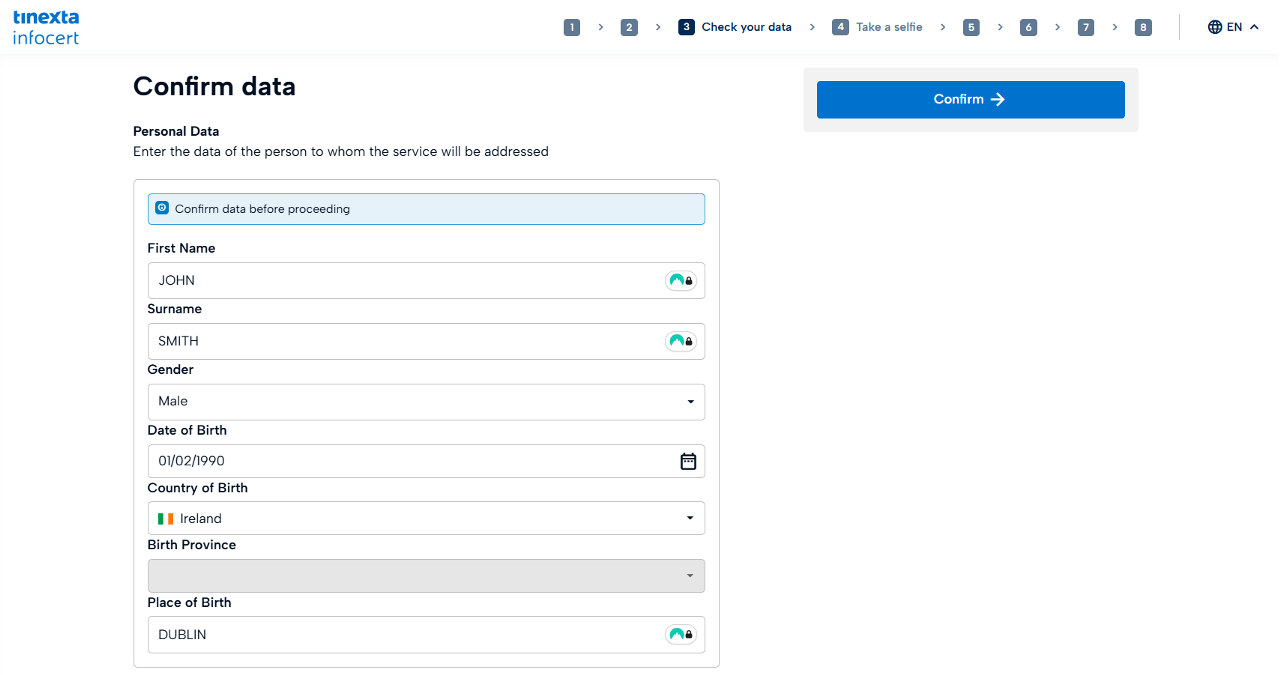Go to step 2 in progress bar
The width and height of the screenshot is (1280, 675).
(629, 27)
